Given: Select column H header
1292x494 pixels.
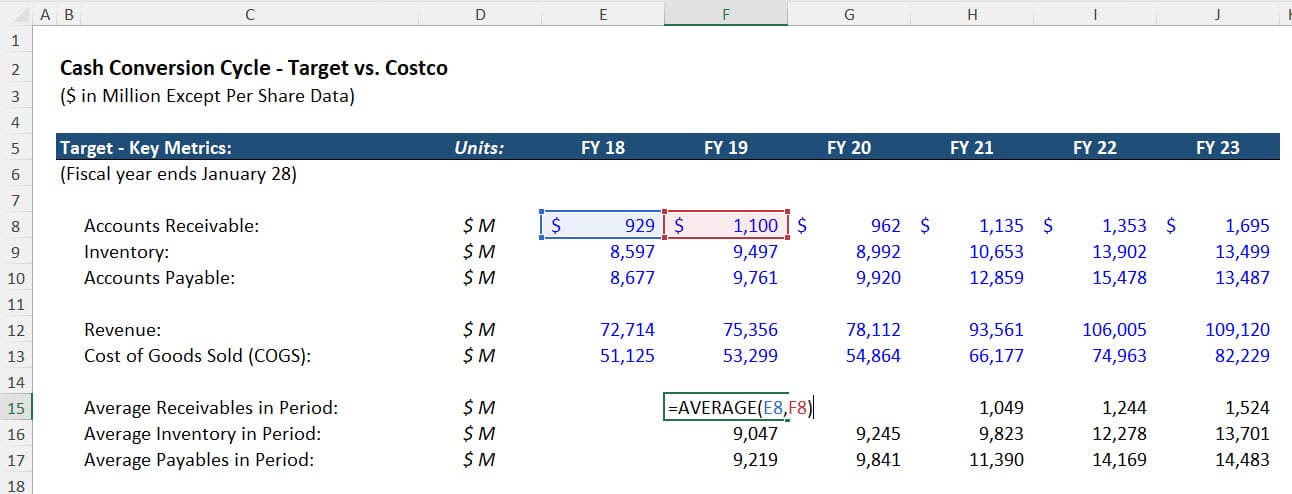Looking at the screenshot, I should 972,14.
